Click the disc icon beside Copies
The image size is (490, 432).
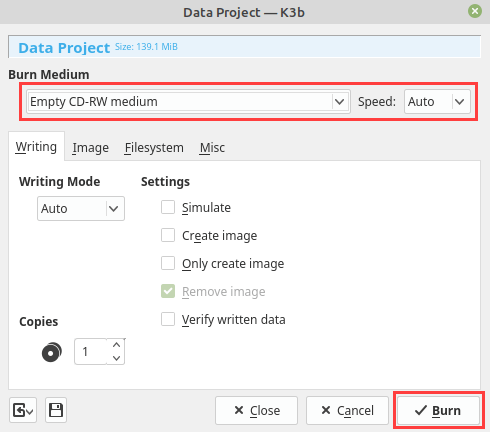point(52,352)
